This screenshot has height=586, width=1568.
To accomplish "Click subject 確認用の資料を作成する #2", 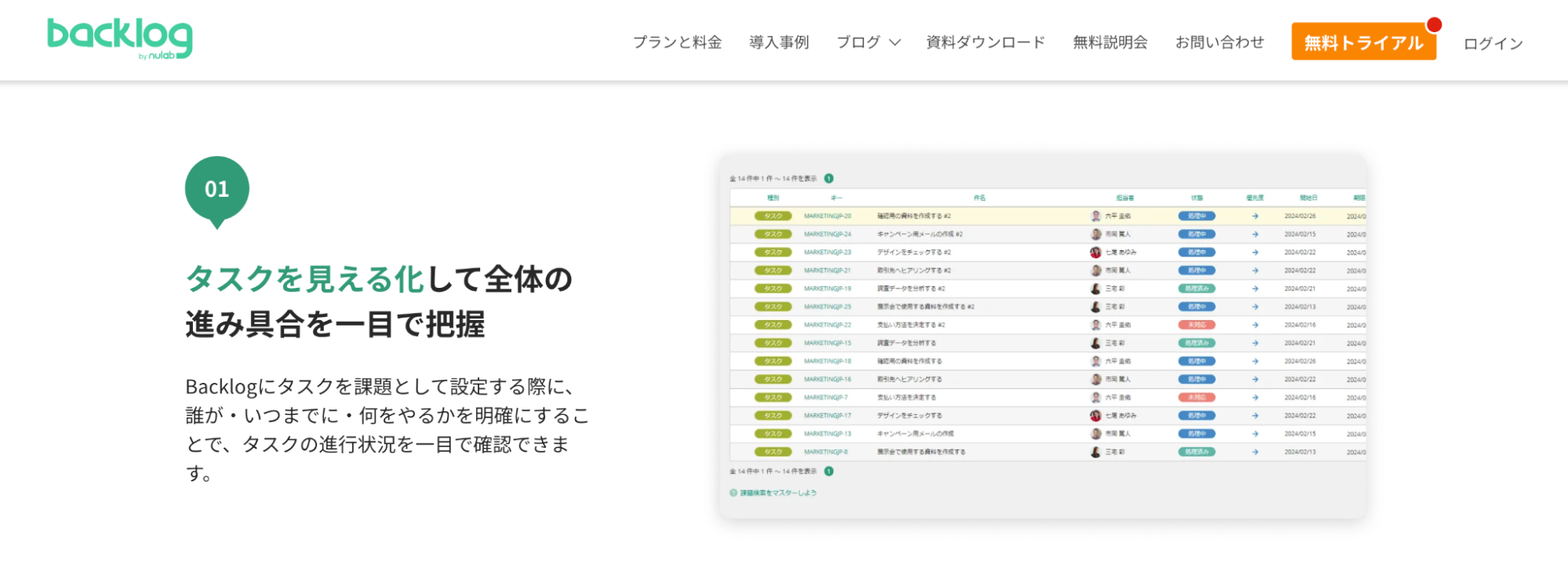I will coord(914,217).
